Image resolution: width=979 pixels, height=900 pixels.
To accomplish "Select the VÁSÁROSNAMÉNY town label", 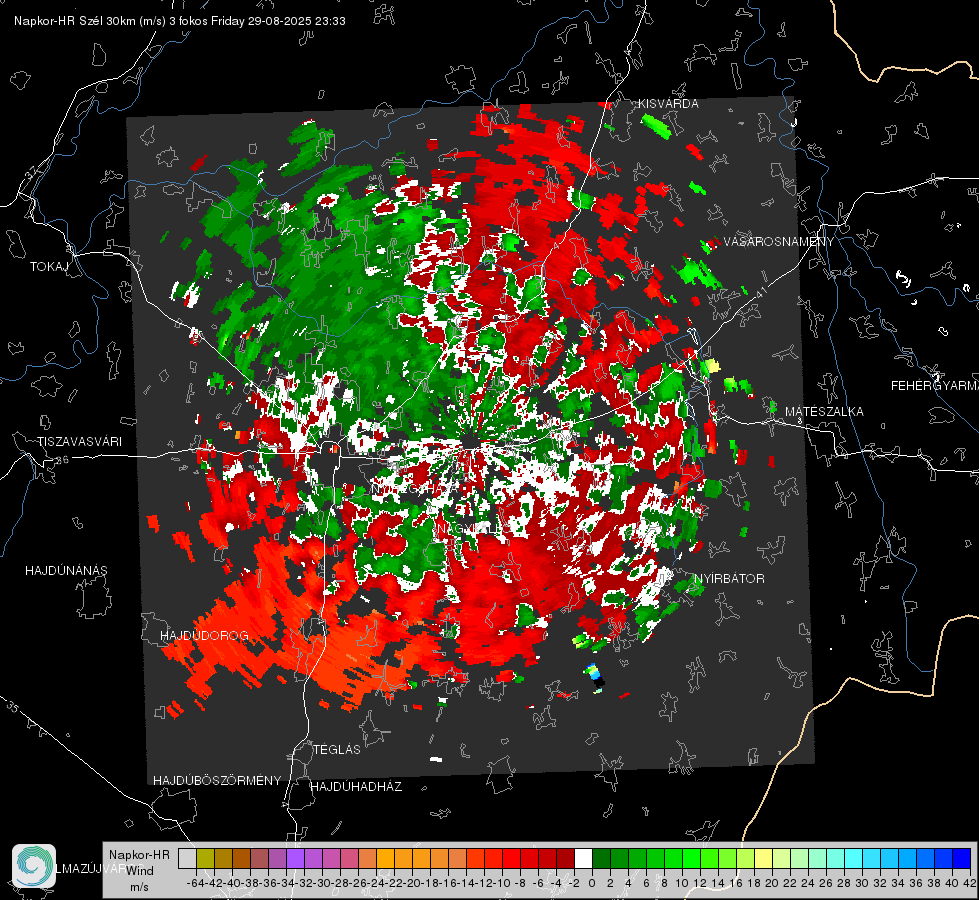I will click(779, 242).
